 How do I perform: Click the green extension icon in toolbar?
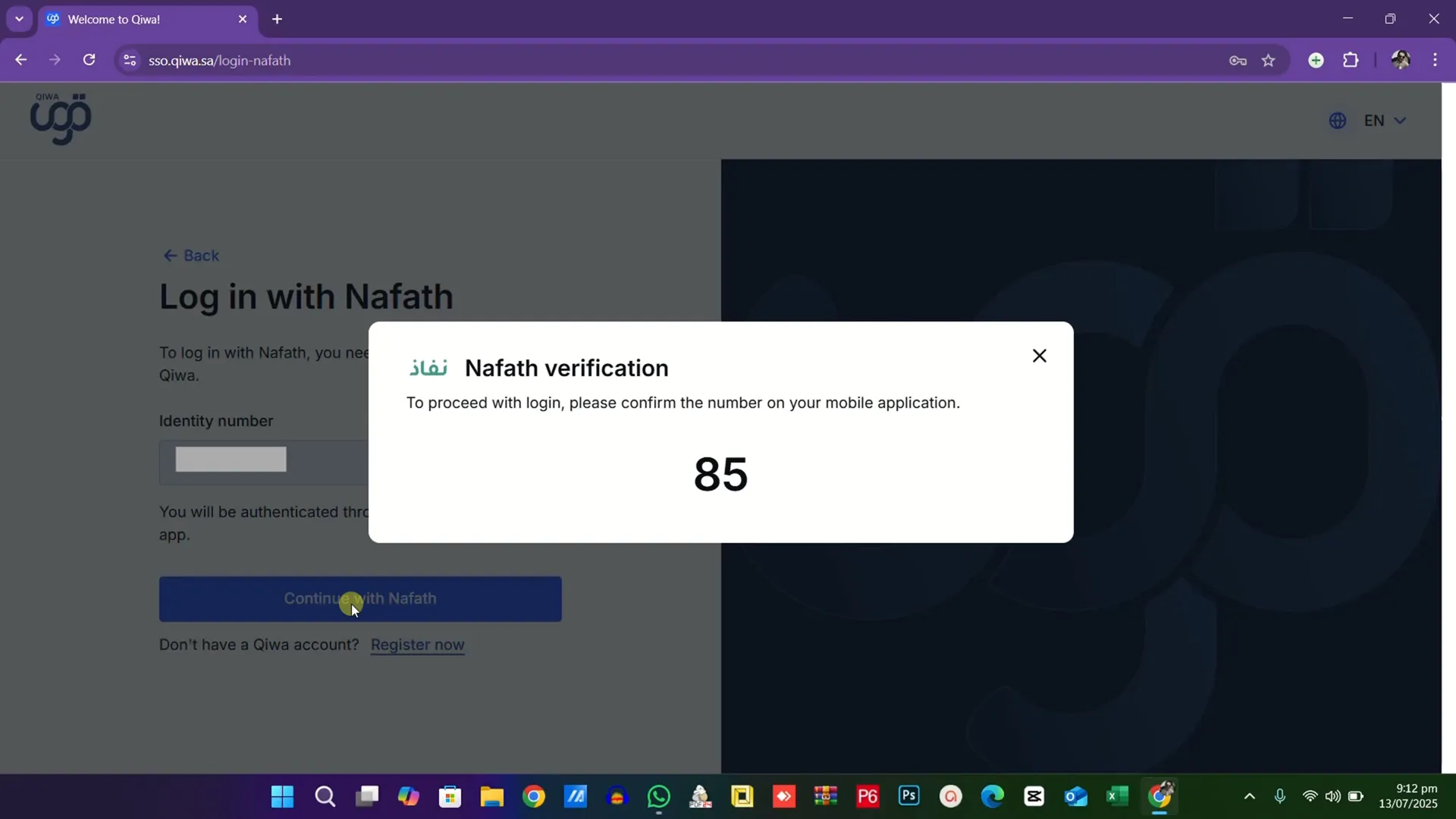coord(1316,60)
